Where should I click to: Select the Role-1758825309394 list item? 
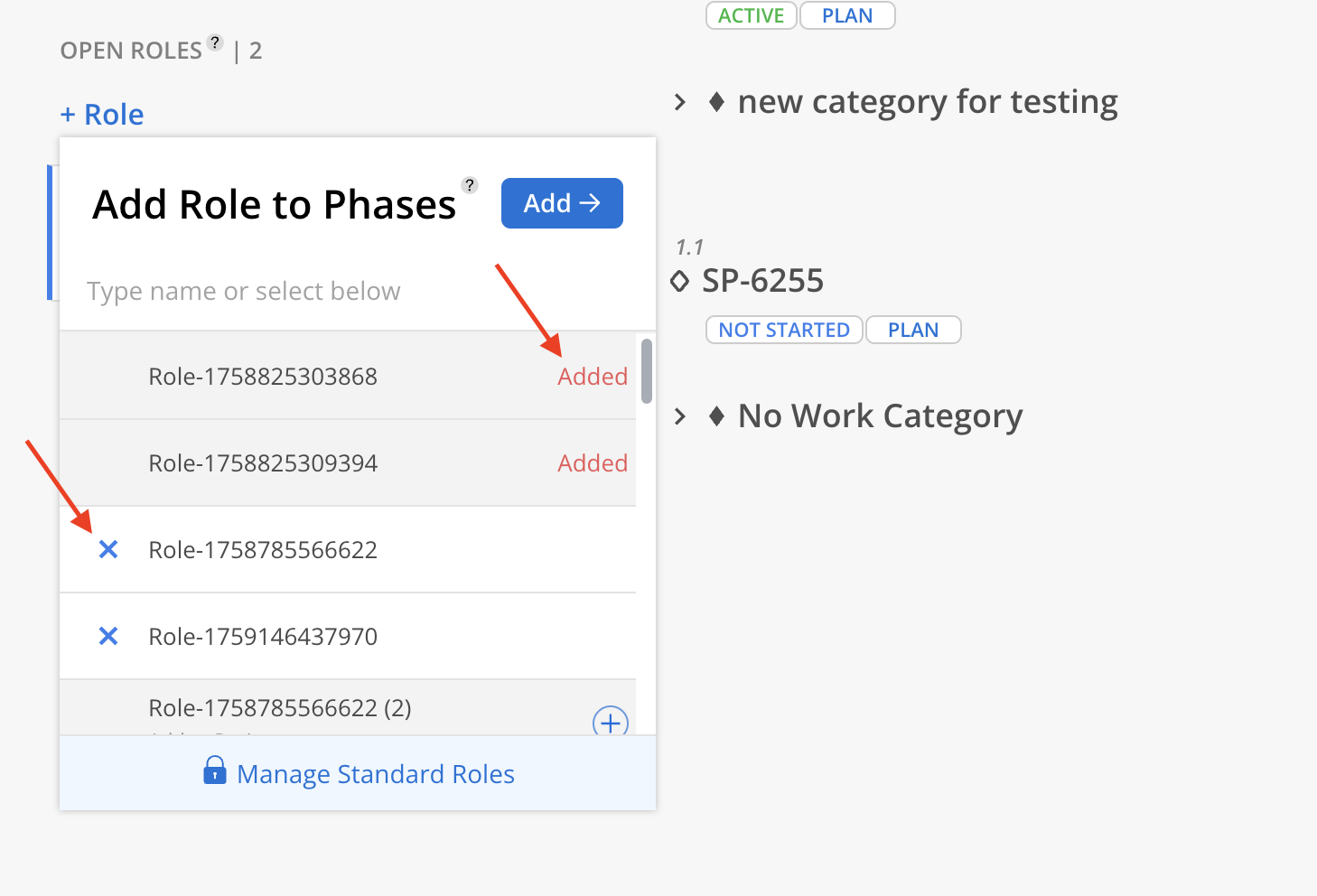pyautogui.click(x=263, y=462)
